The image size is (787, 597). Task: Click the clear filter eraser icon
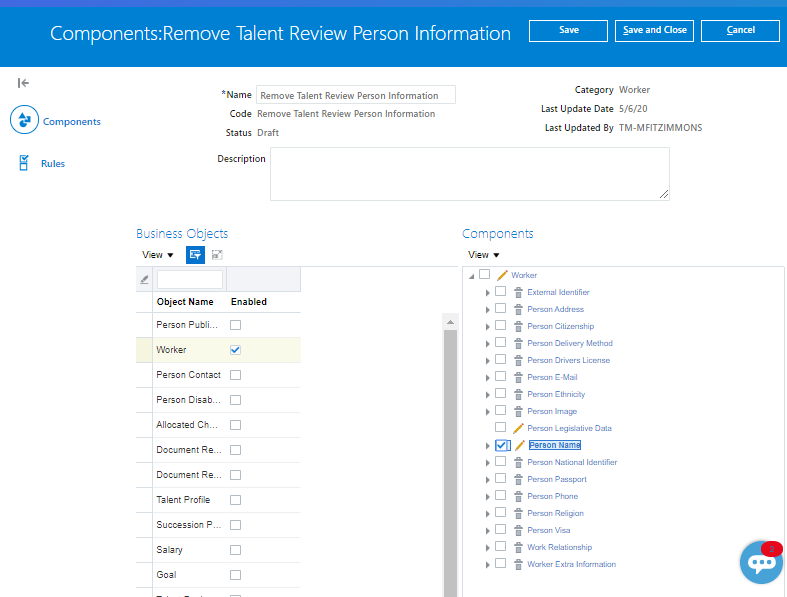pos(144,280)
